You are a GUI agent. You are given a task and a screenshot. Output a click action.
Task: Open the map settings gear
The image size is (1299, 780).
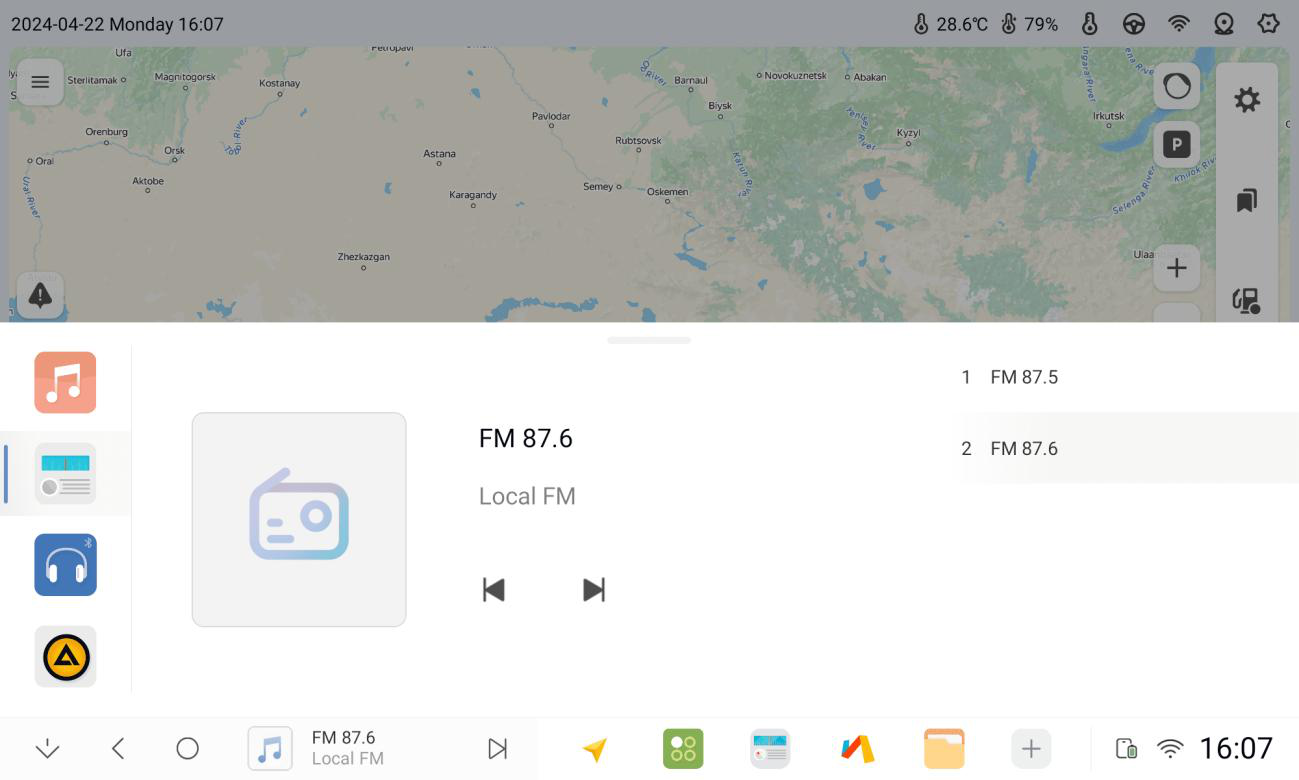coord(1246,100)
